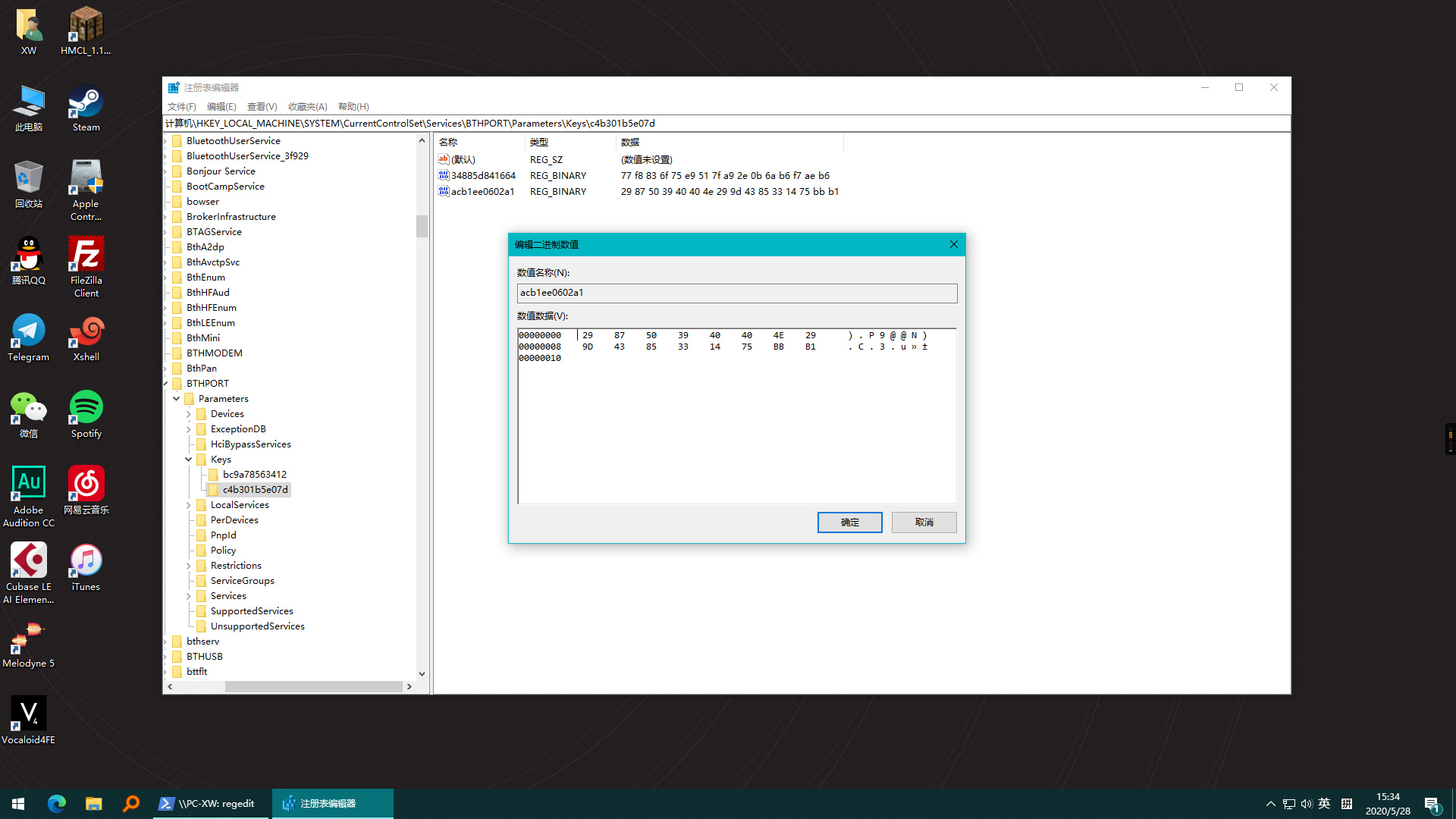Viewport: 1456px width, 819px height.
Task: Open Microsoft Edge from the taskbar
Action: (57, 804)
